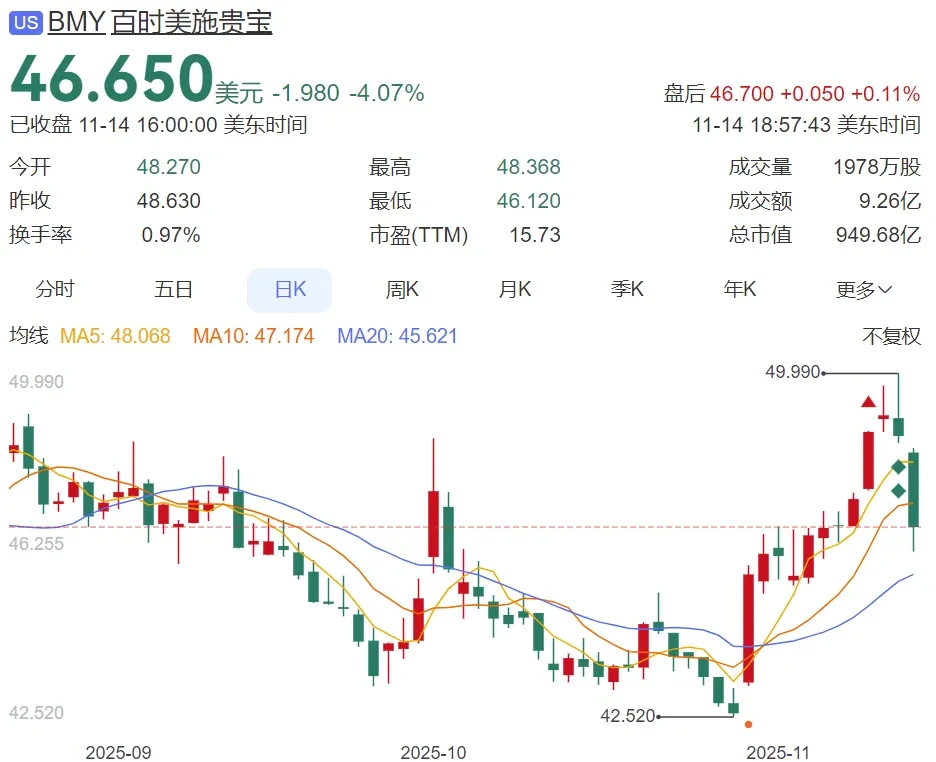The width and height of the screenshot is (936, 762).
Task: Select the 年K yearly candlestick tab
Action: (740, 289)
